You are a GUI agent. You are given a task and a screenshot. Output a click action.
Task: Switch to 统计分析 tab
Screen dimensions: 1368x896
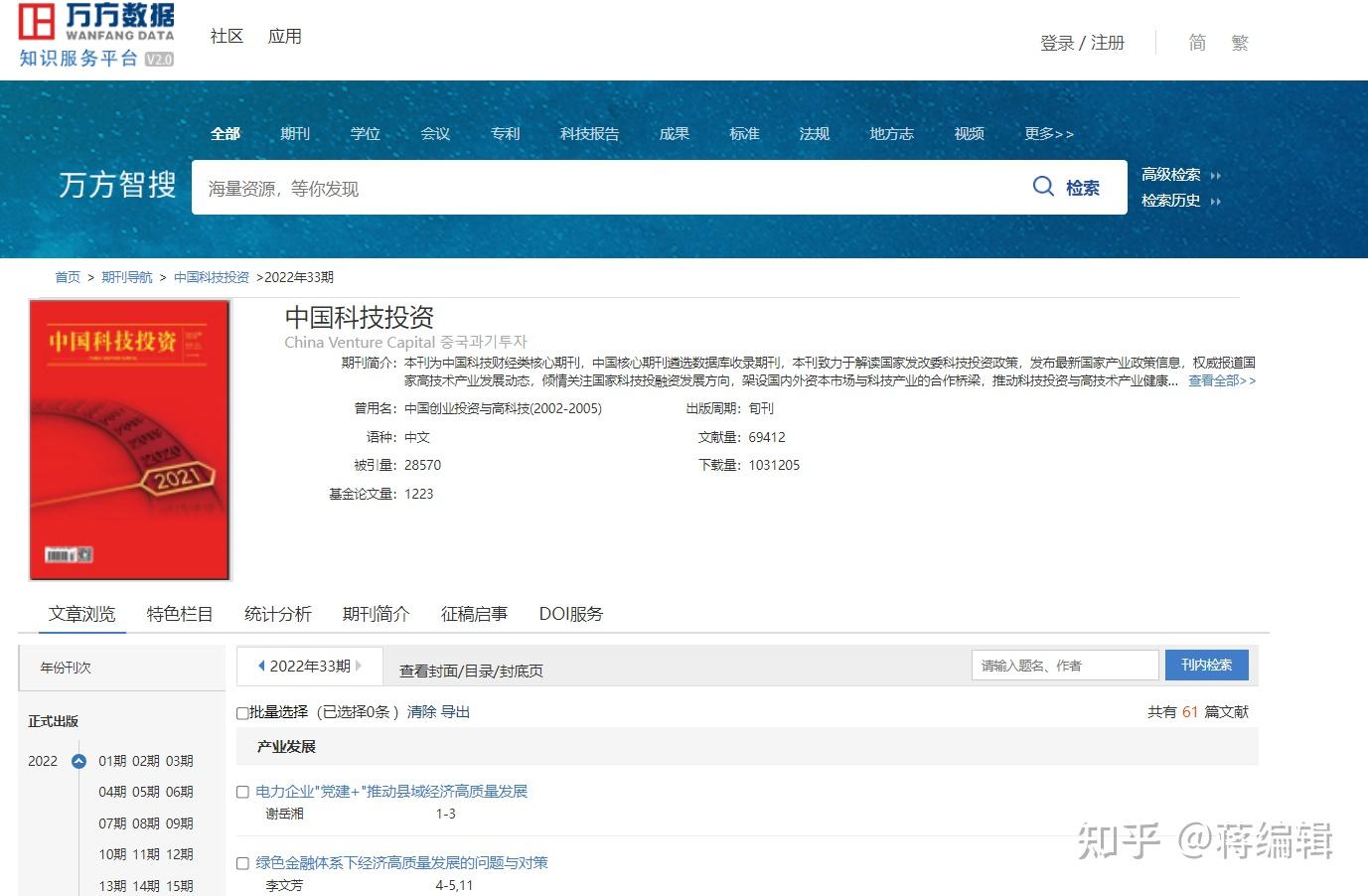coord(278,614)
